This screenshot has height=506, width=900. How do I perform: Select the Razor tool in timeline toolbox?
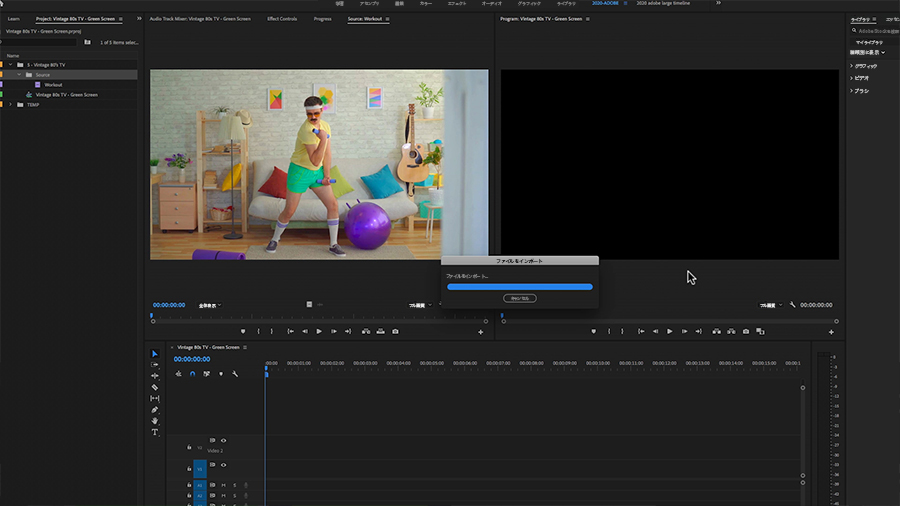point(155,387)
